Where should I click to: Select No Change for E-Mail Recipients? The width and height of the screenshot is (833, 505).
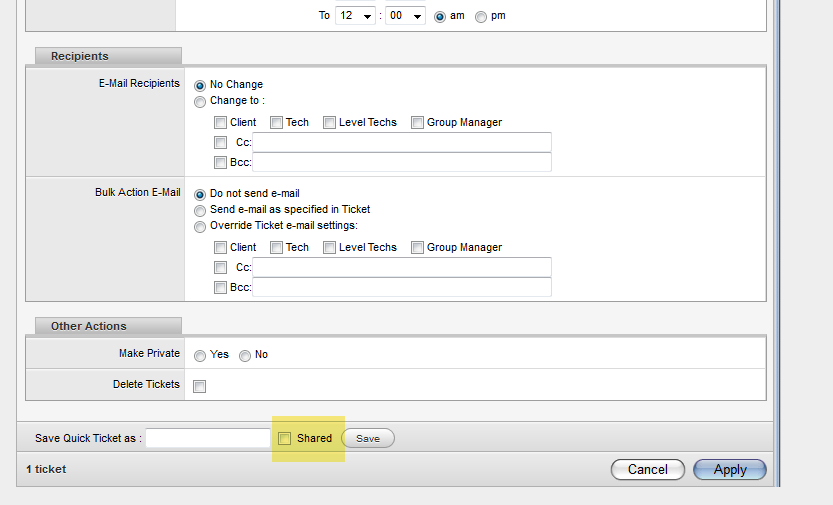[x=200, y=85]
